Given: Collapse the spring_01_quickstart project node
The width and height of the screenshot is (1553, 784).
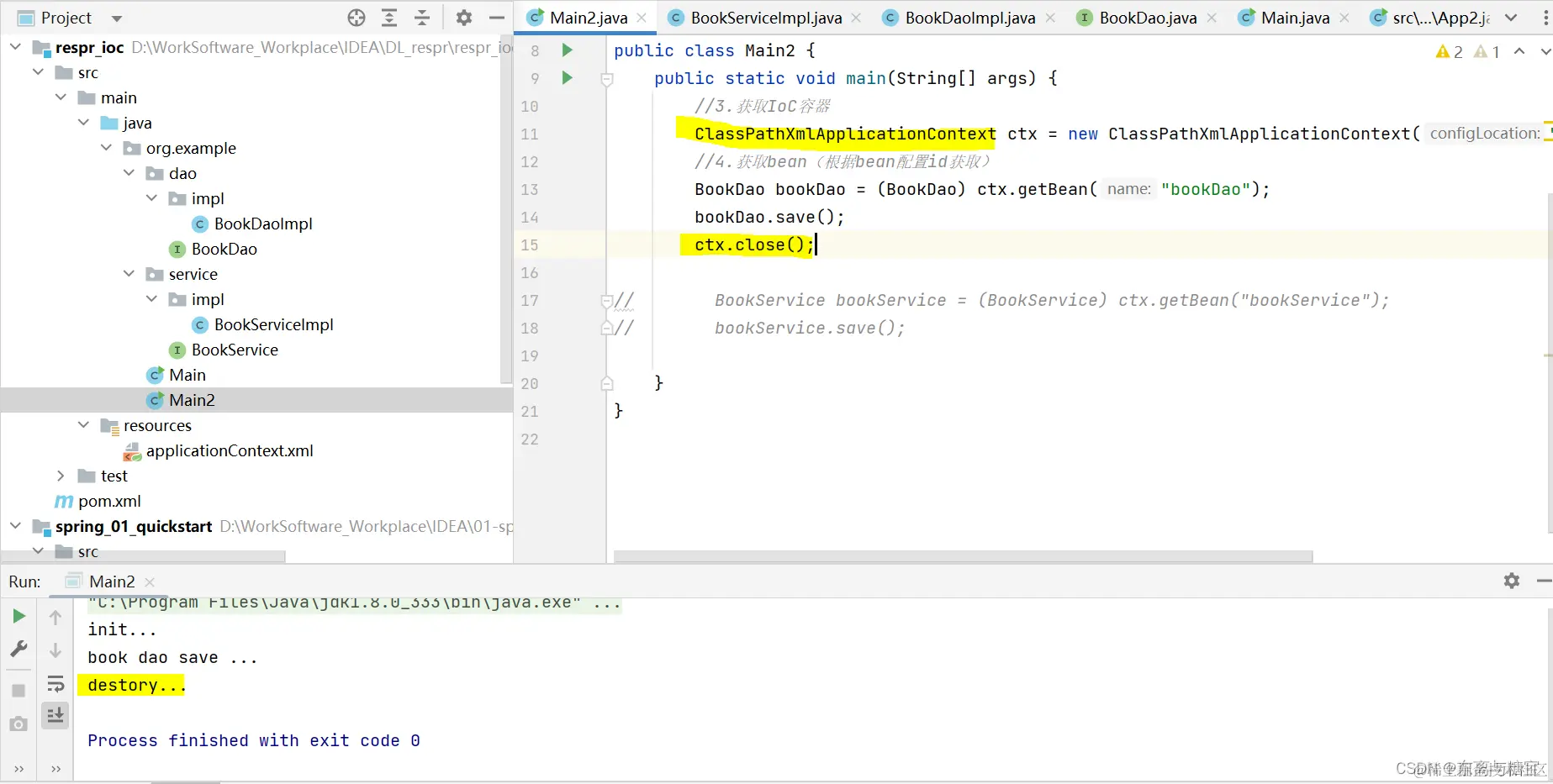Looking at the screenshot, I should click(15, 526).
